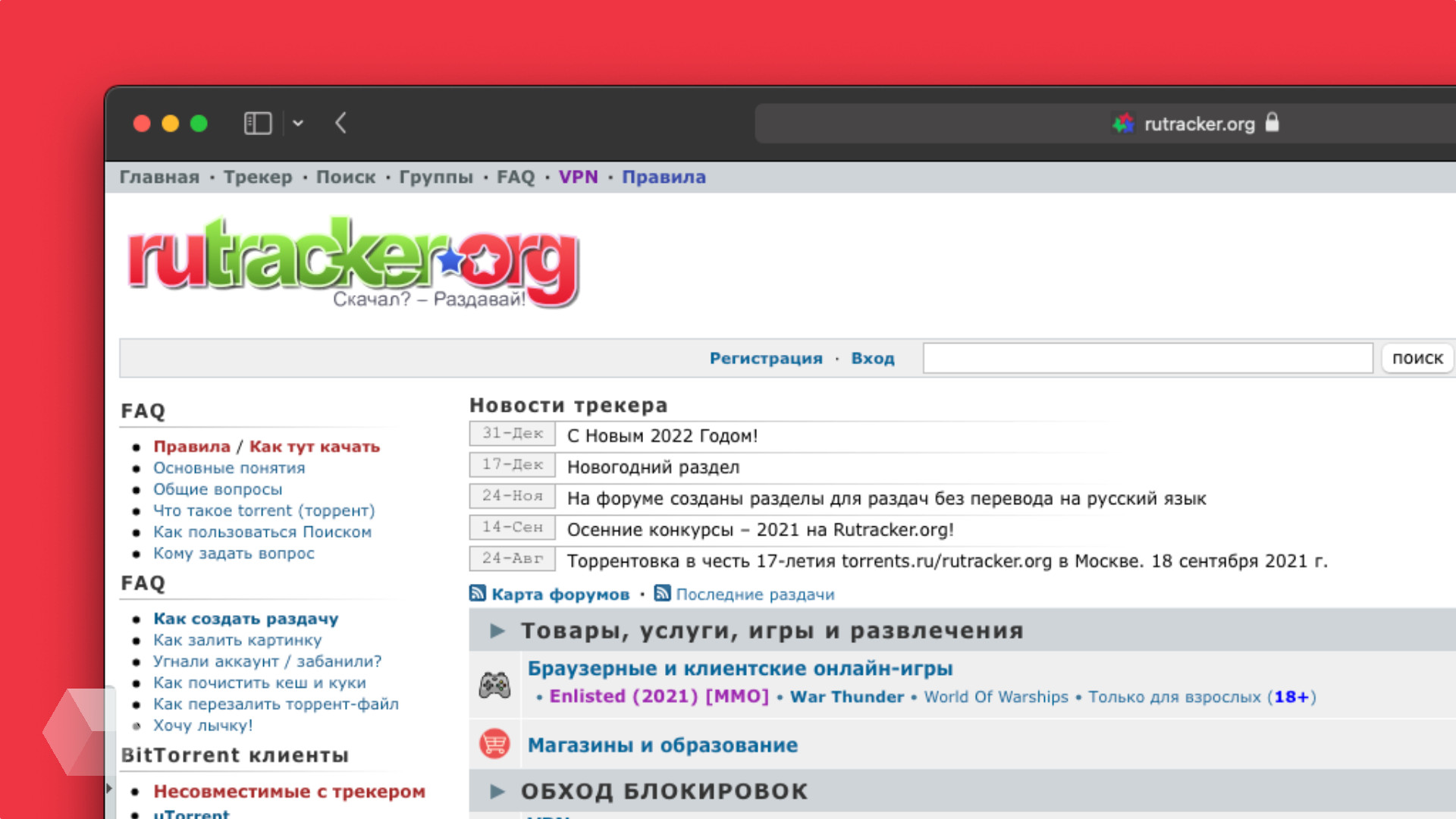Screen dimensions: 1456x819
Task: Open the Группы menu item
Action: point(436,177)
